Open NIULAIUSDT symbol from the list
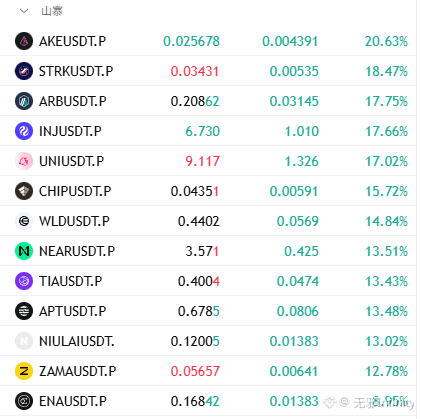This screenshot has height=419, width=422. click(77, 341)
